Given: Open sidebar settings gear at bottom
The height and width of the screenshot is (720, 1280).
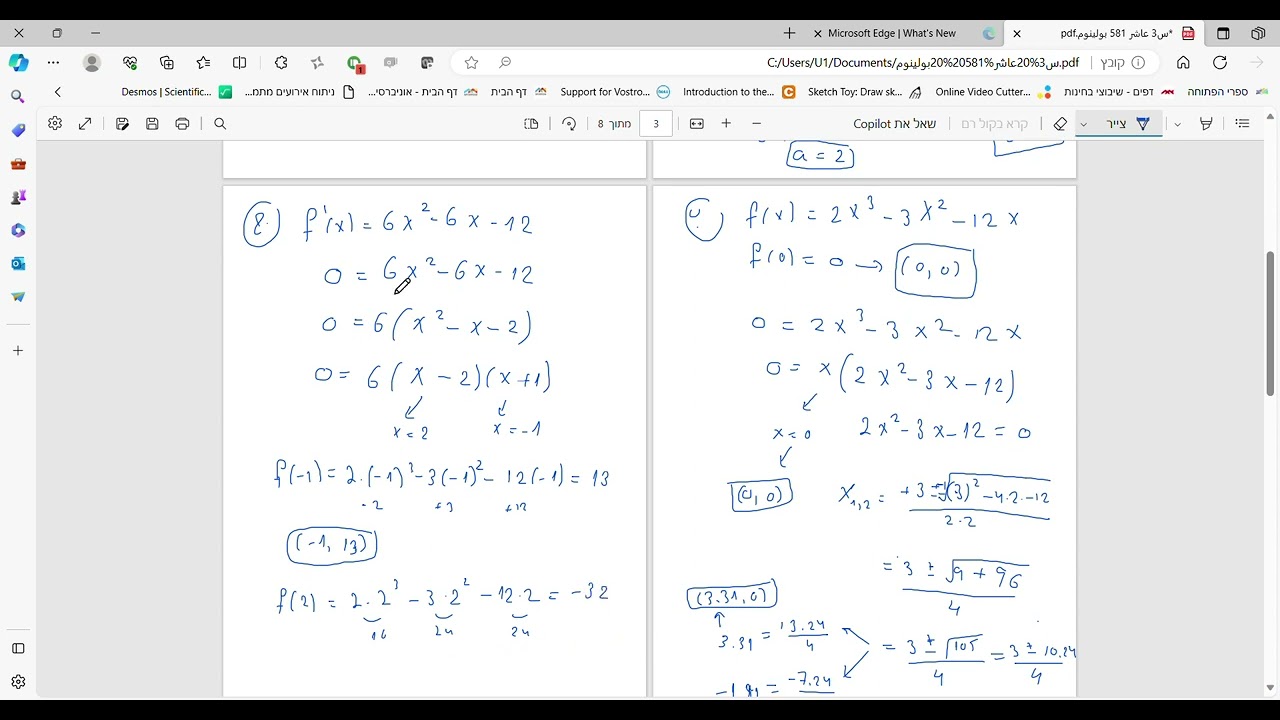Looking at the screenshot, I should (18, 682).
